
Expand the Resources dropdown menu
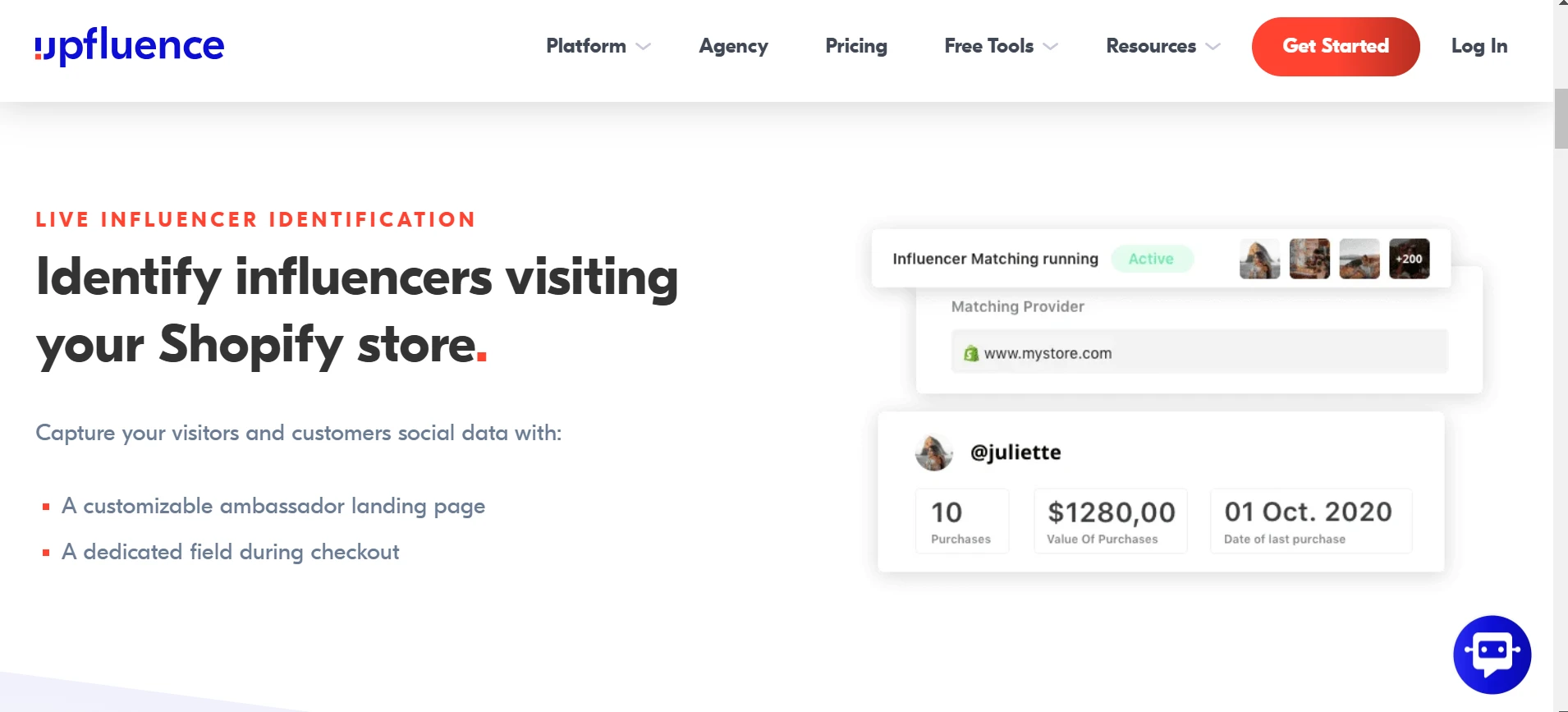[1162, 46]
